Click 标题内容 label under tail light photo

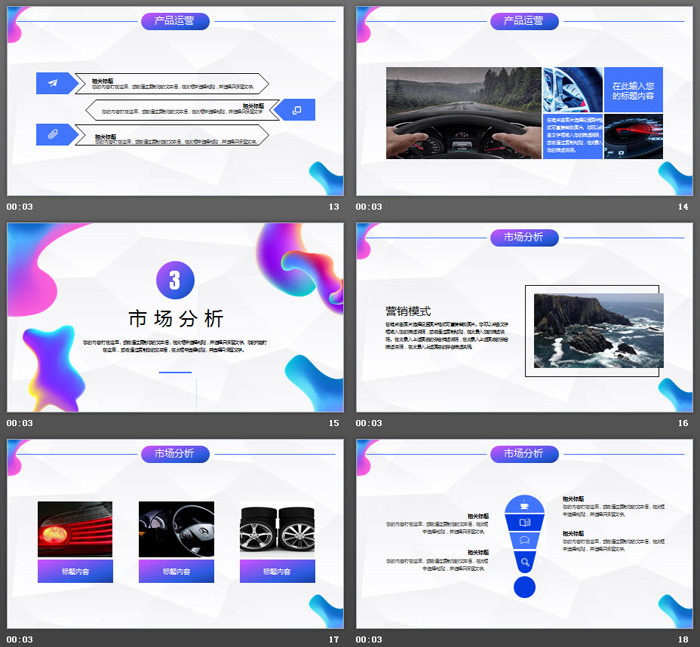tap(75, 571)
